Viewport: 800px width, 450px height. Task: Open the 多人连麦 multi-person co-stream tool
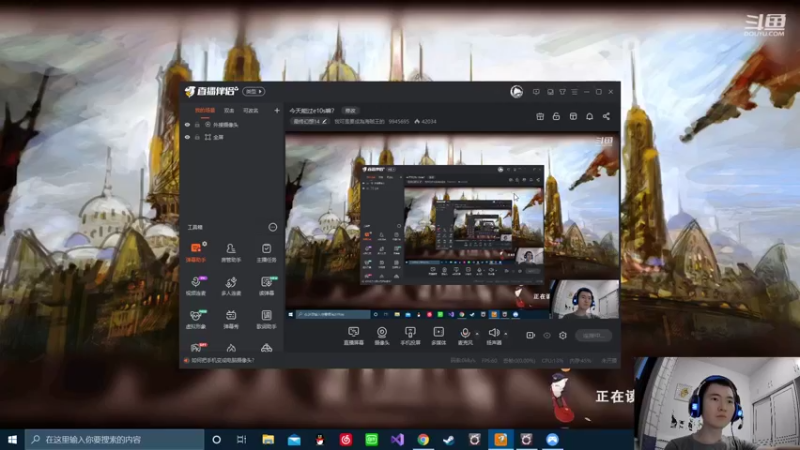[x=231, y=286]
